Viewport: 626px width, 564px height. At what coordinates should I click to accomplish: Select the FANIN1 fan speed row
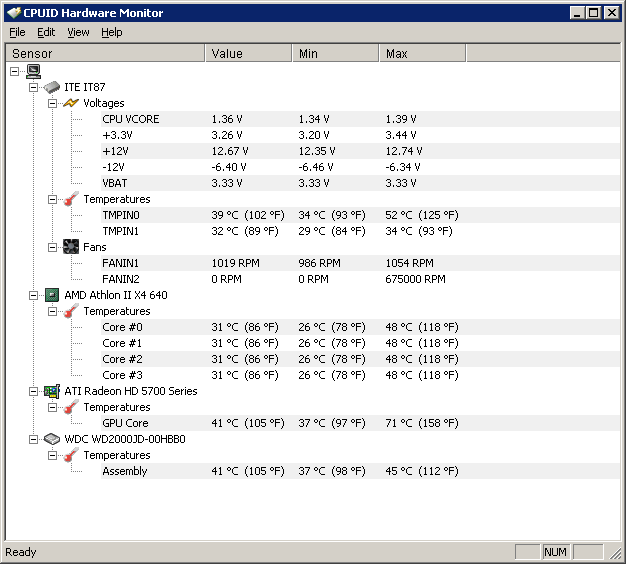[122, 263]
